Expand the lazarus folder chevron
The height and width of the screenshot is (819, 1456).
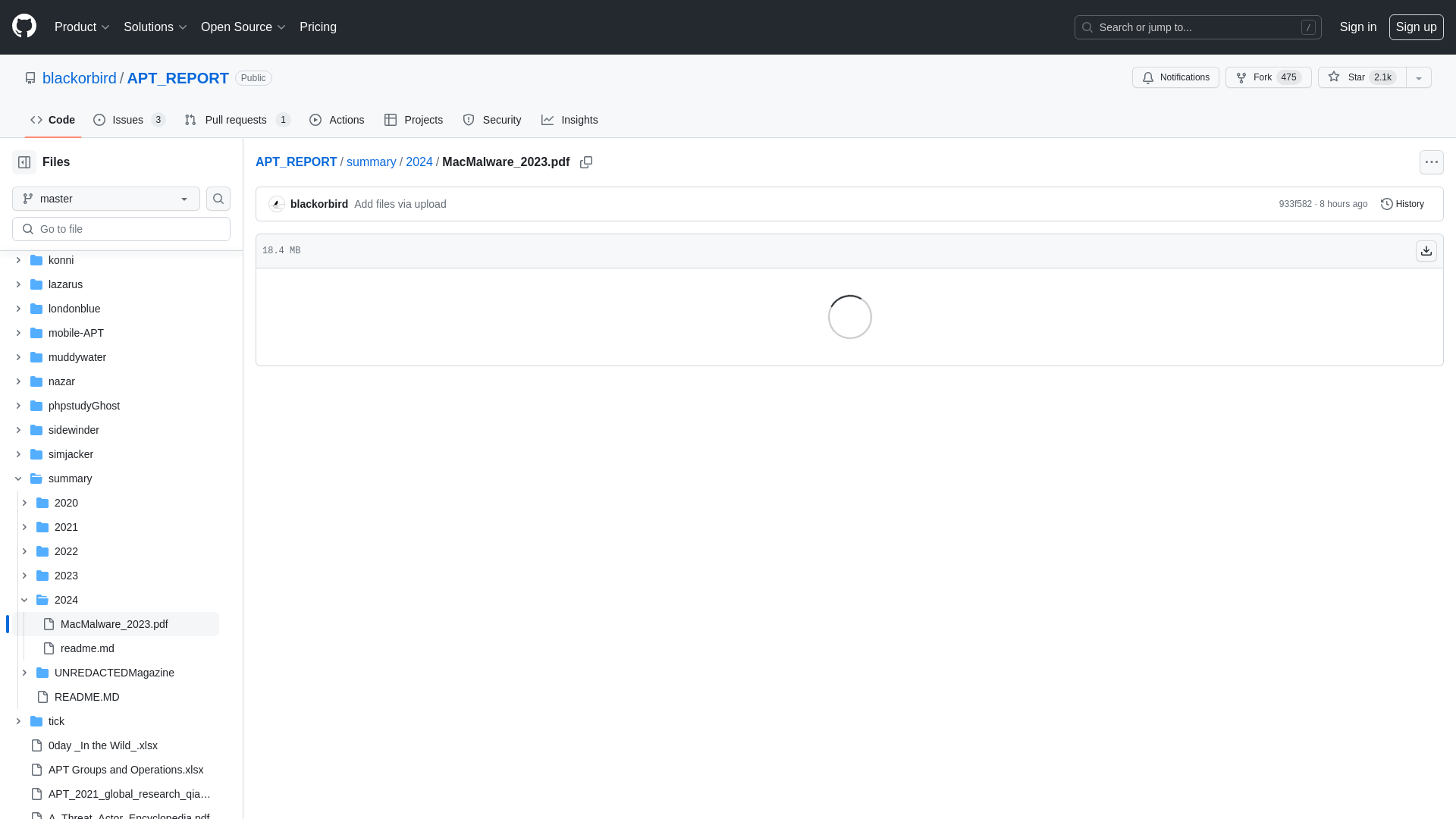click(x=18, y=284)
